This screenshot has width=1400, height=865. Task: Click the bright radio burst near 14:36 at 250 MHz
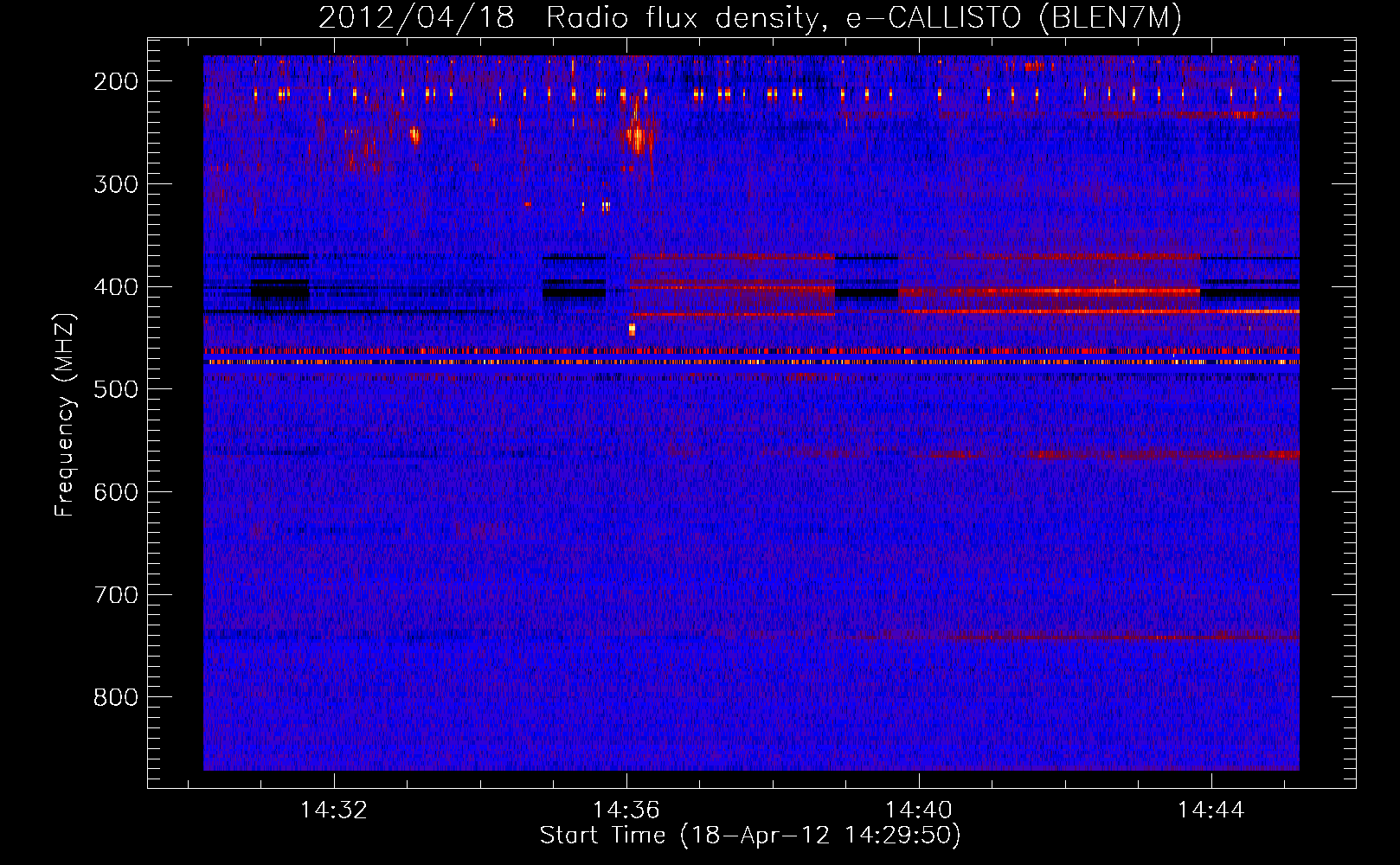click(638, 135)
